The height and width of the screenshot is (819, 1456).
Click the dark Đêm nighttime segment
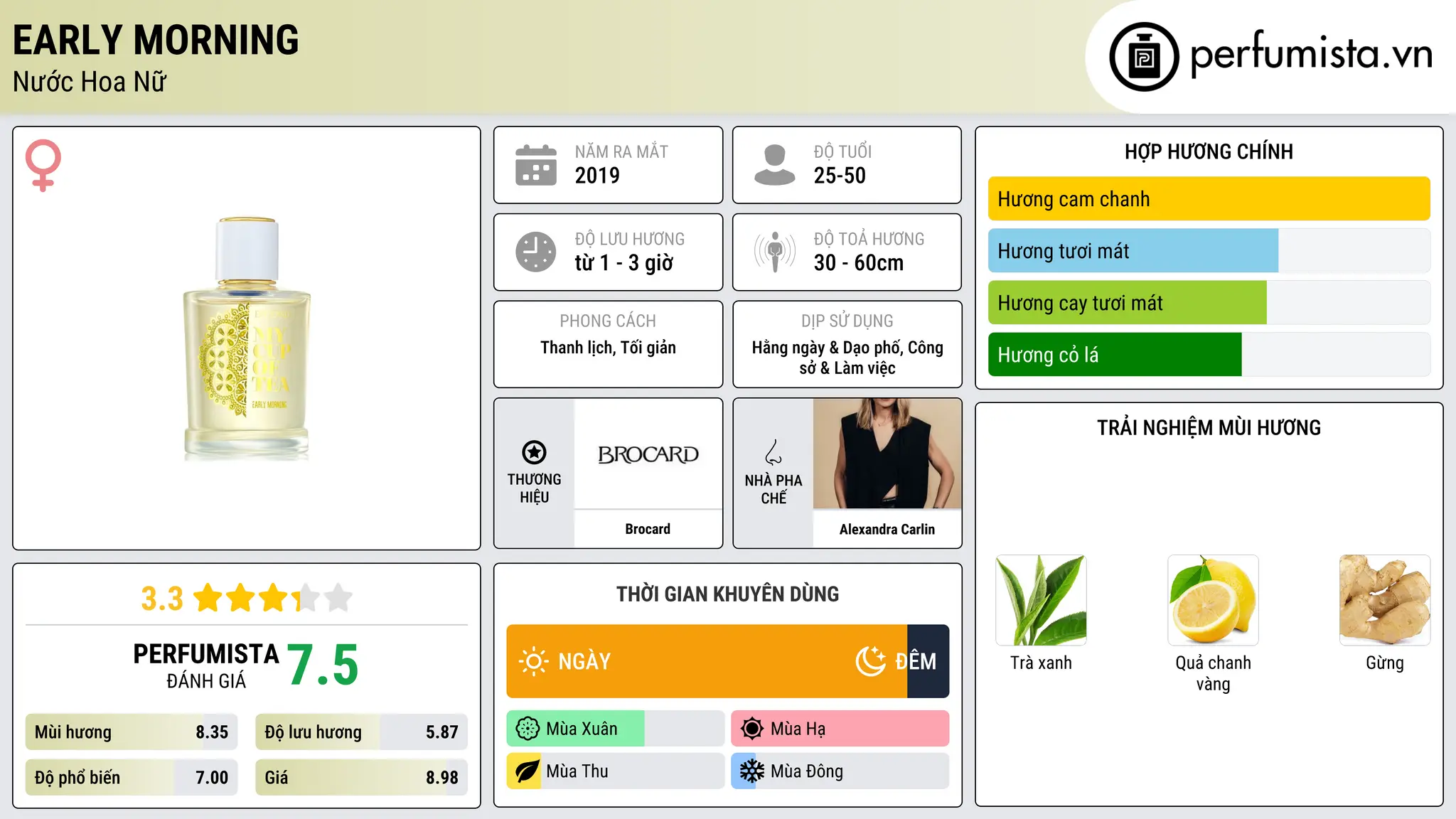928,661
